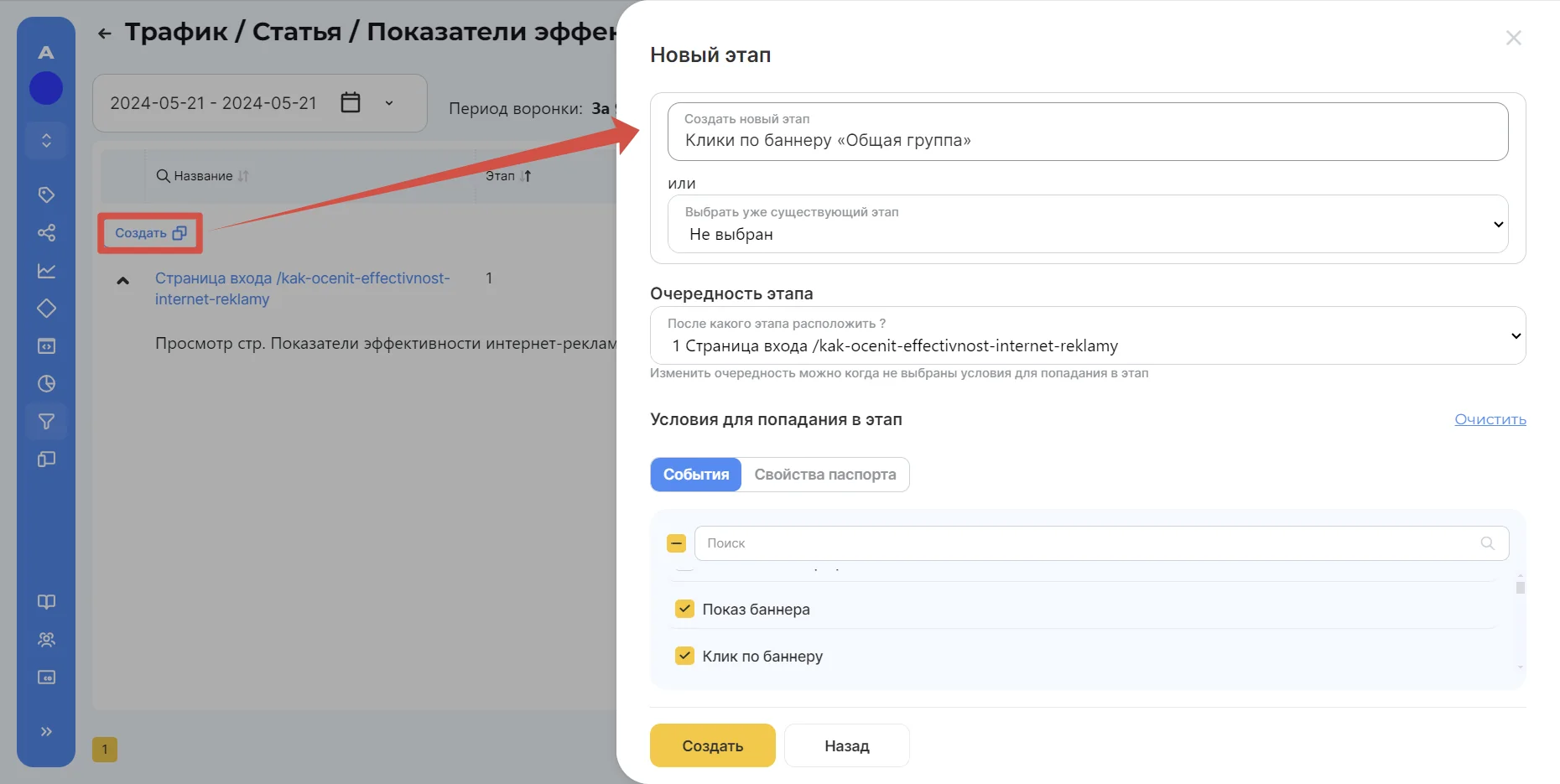
Task: Click the Поиск events search field
Action: point(1102,543)
